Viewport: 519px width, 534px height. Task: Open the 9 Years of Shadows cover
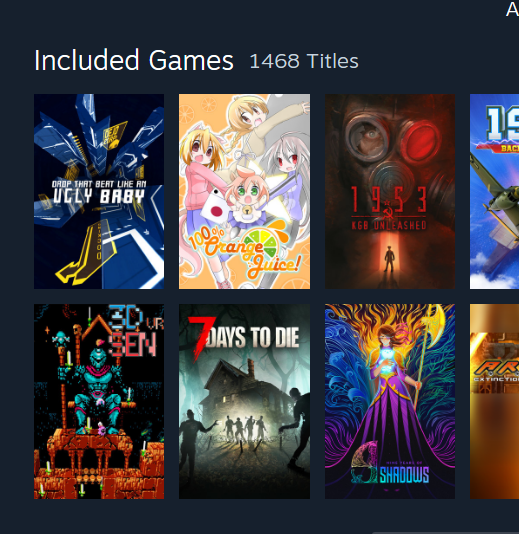(390, 402)
